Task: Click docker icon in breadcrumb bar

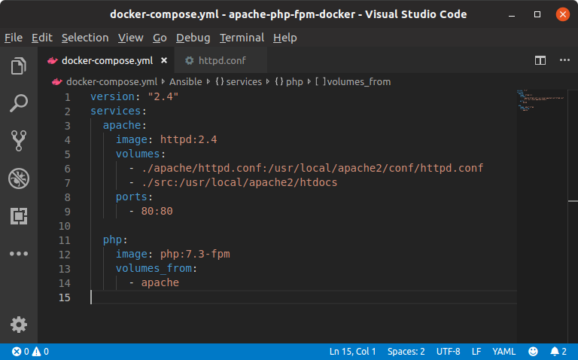Action: (57, 82)
